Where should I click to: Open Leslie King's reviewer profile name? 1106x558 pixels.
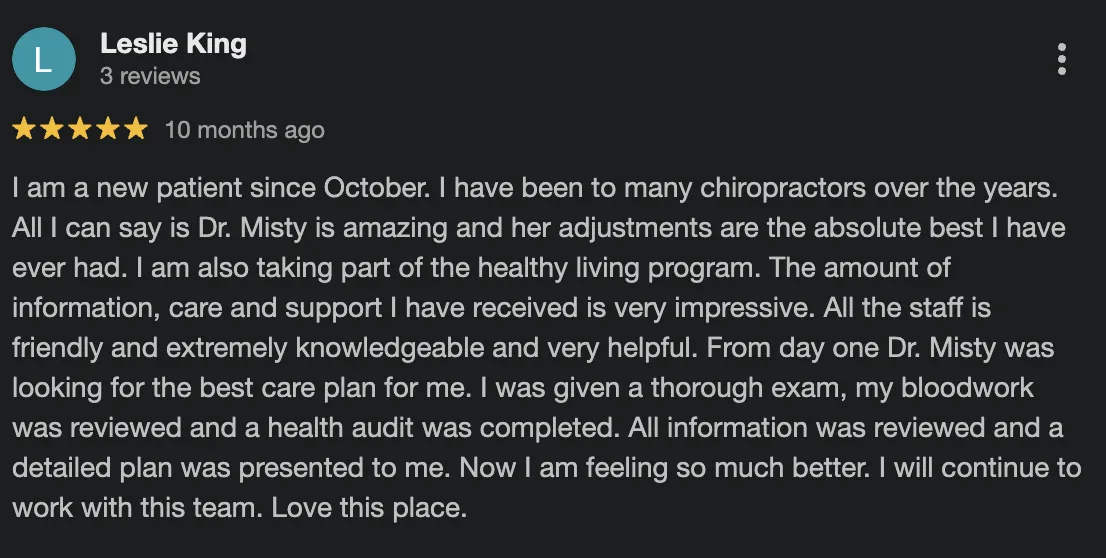174,44
